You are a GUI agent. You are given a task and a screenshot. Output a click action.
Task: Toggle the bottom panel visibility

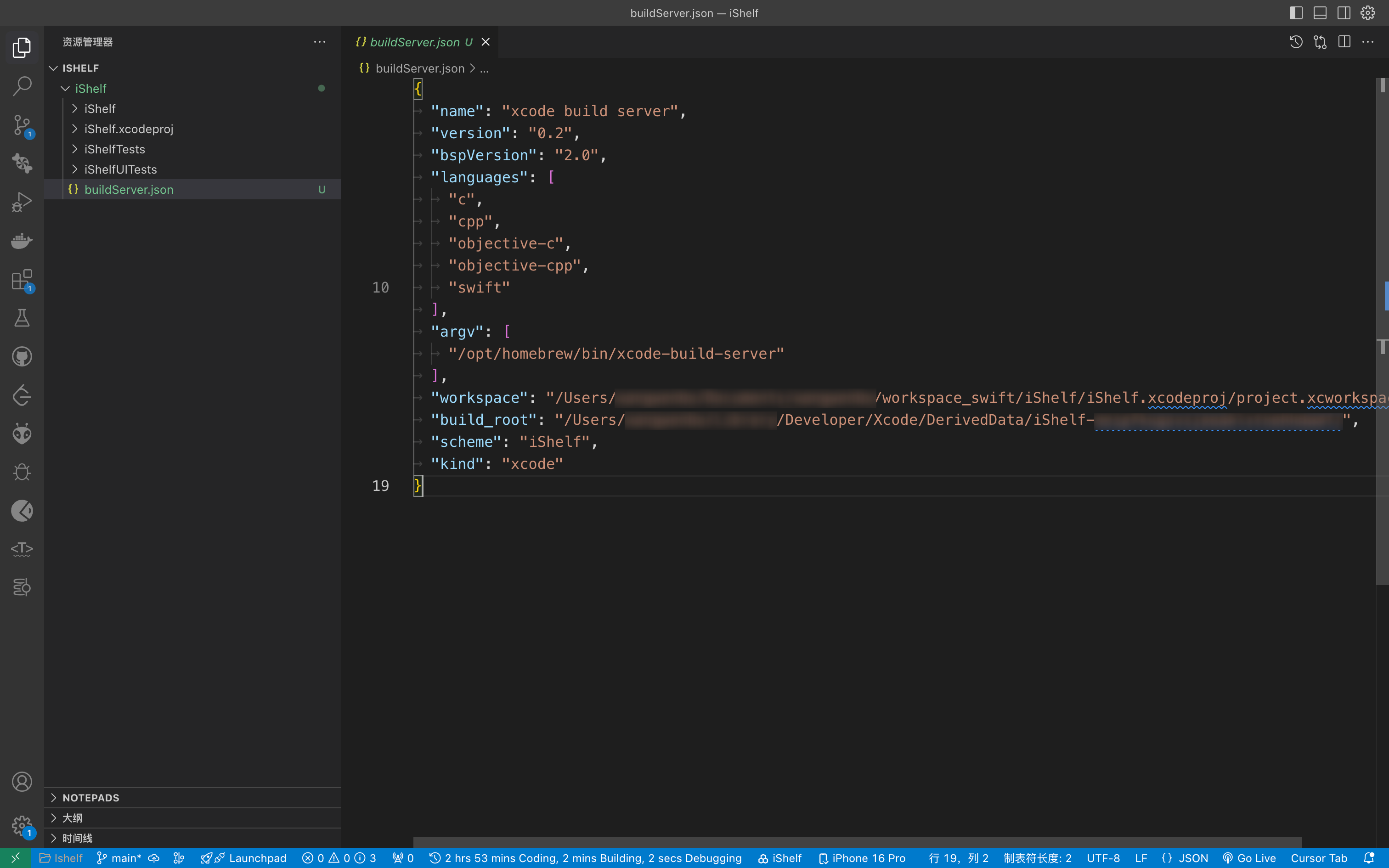(x=1320, y=13)
